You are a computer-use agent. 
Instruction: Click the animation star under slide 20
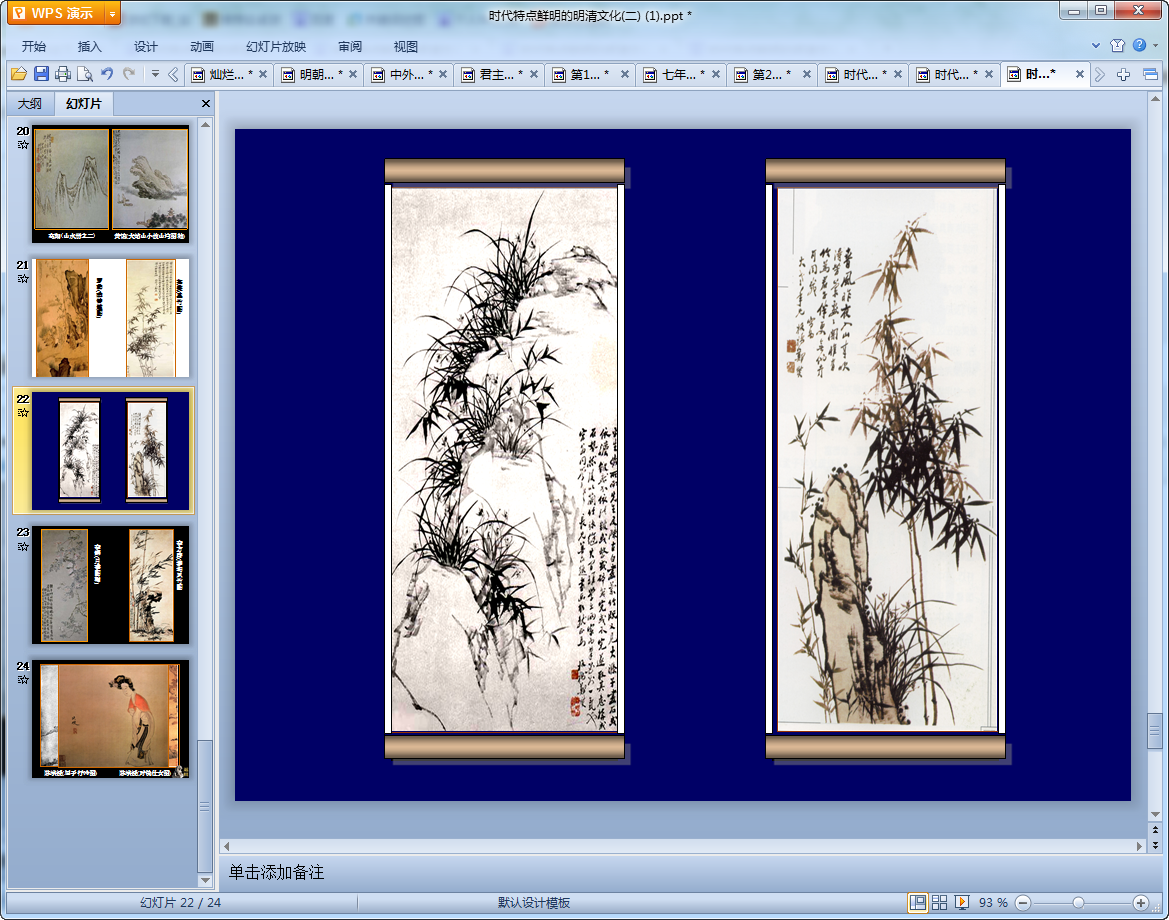(23, 145)
